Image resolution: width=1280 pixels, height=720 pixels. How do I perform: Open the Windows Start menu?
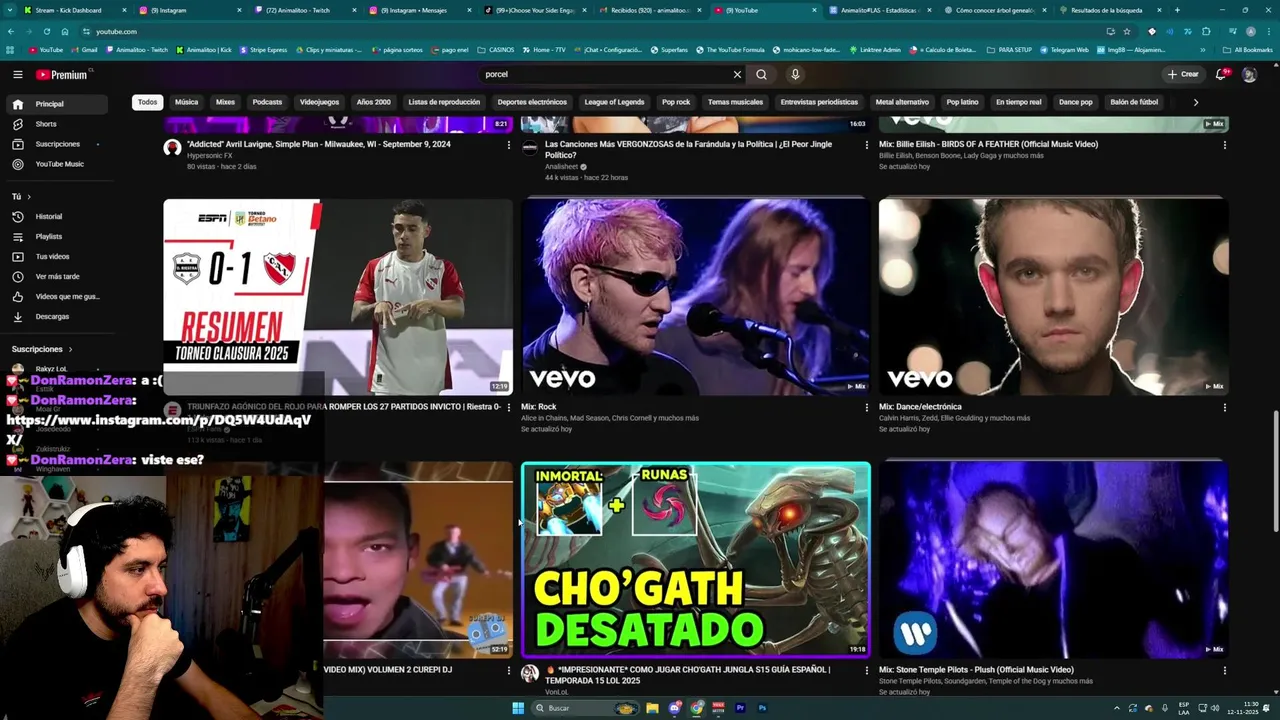[x=518, y=708]
